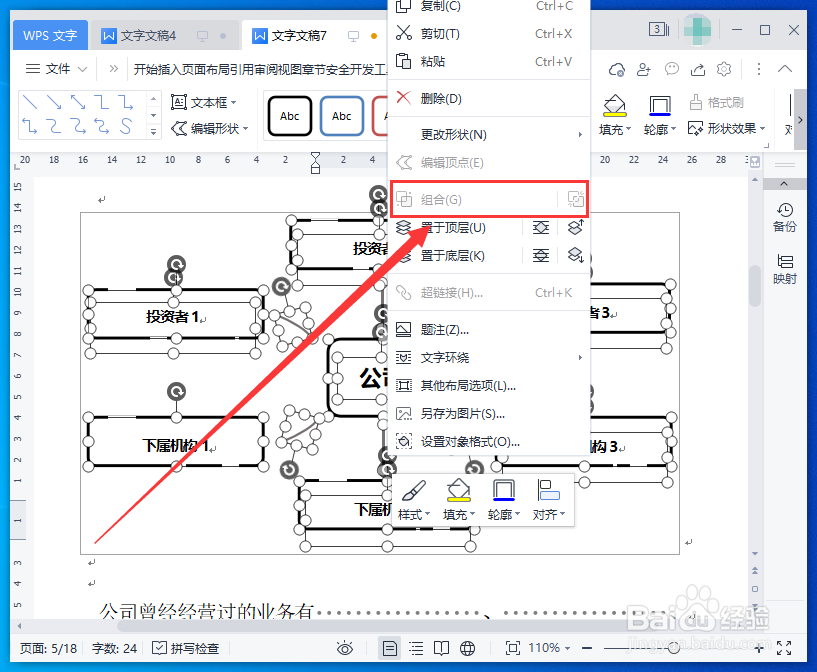Open the more options vertical dots
The image size is (817, 672).
coord(759,69)
